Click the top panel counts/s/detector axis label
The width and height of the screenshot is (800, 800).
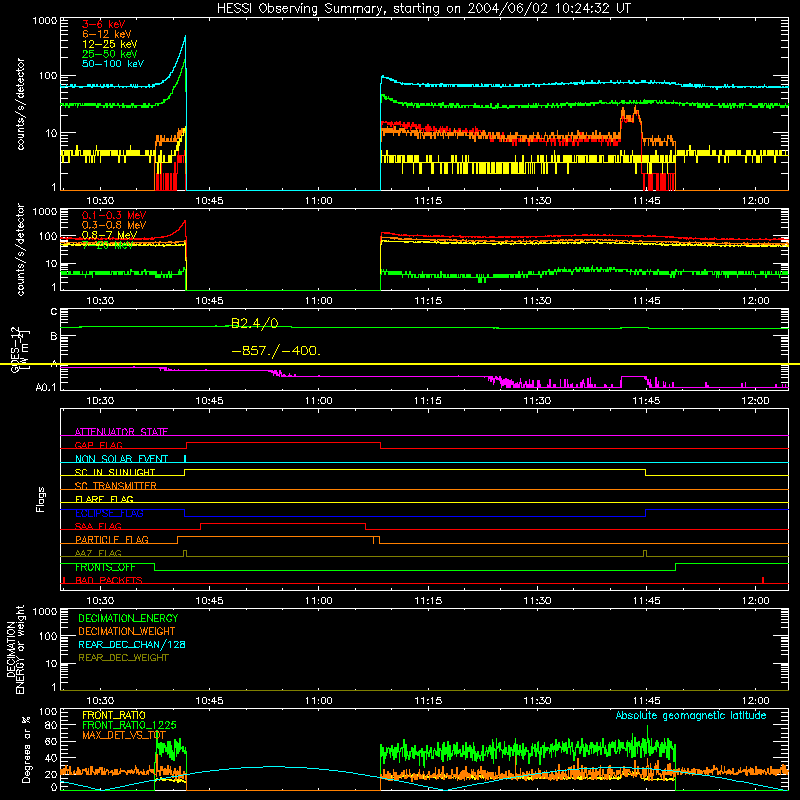[20, 104]
